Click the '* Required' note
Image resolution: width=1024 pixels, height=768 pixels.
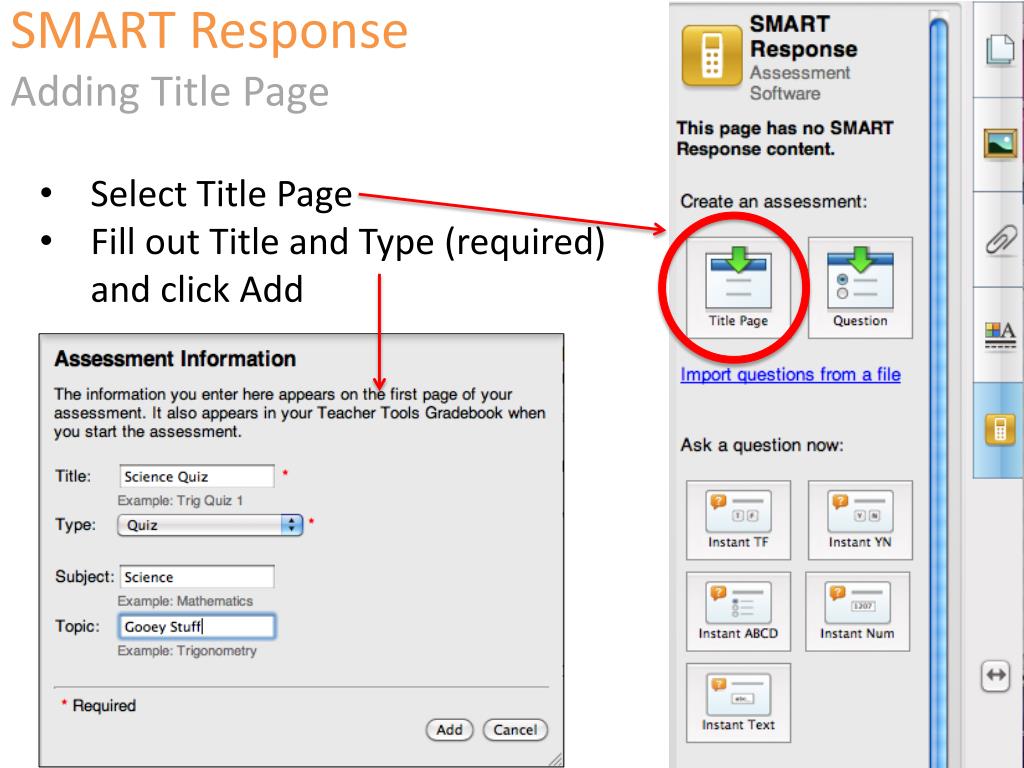(x=99, y=705)
